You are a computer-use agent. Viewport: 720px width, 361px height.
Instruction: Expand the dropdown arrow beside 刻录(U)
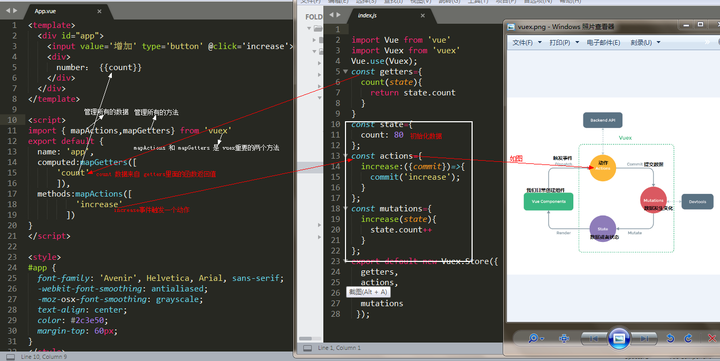pyautogui.click(x=658, y=42)
